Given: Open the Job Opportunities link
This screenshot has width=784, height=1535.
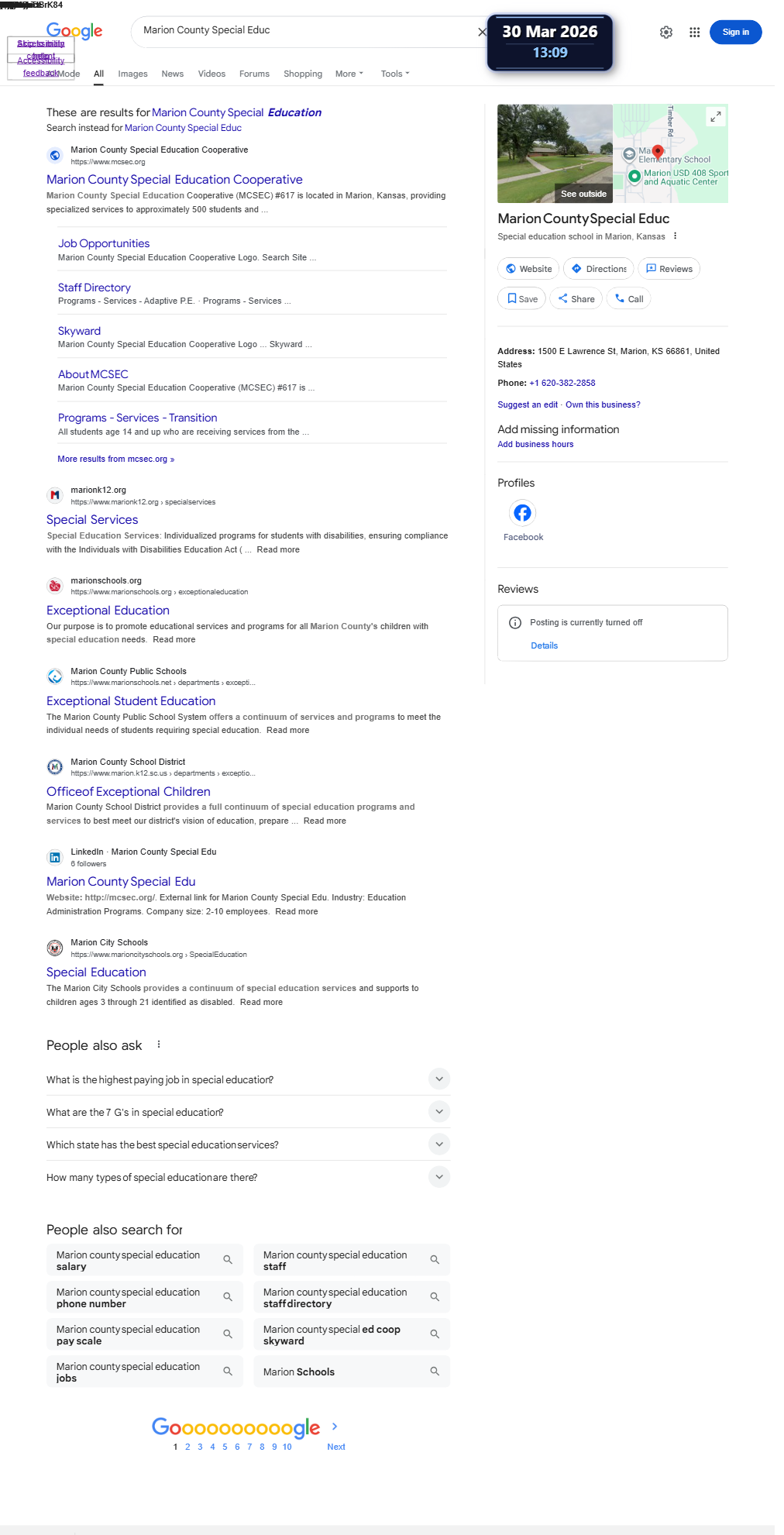Looking at the screenshot, I should [x=104, y=243].
